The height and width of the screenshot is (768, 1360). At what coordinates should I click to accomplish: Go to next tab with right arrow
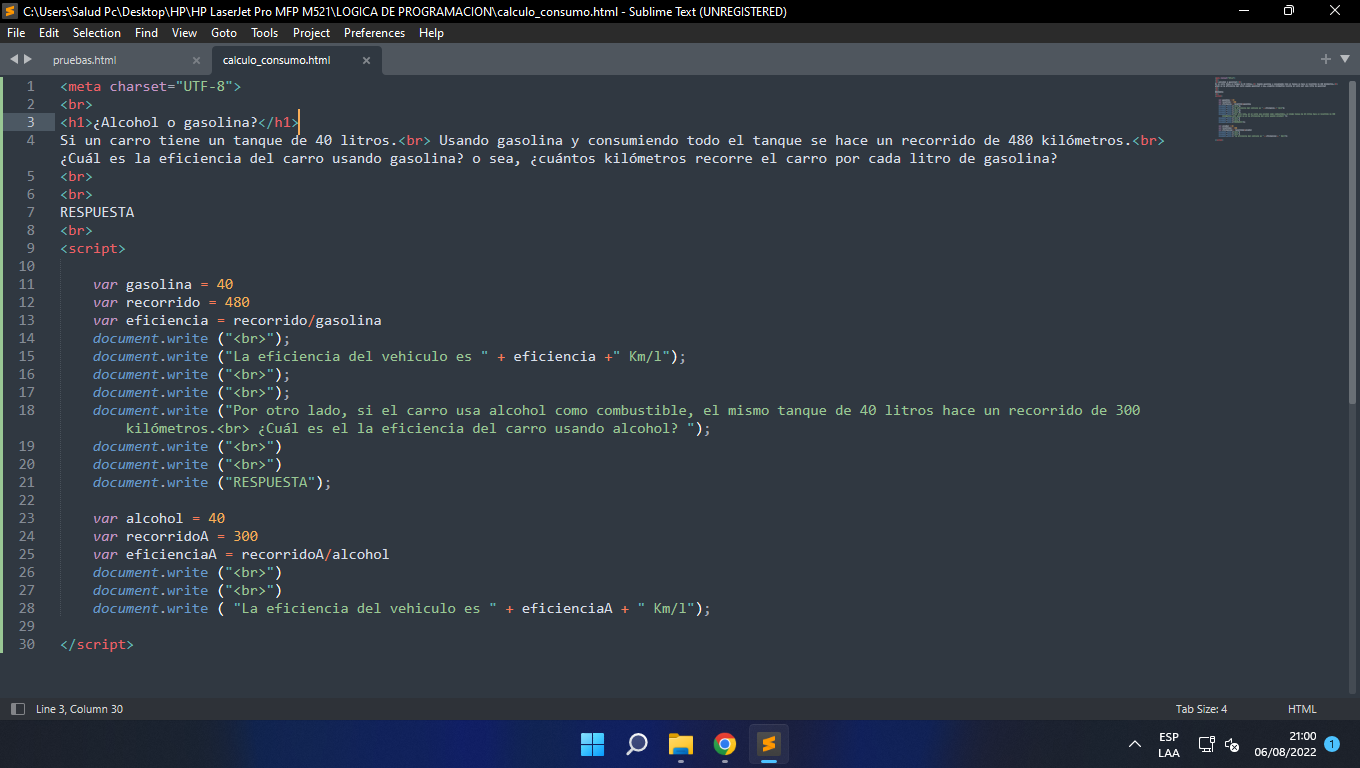coord(28,60)
